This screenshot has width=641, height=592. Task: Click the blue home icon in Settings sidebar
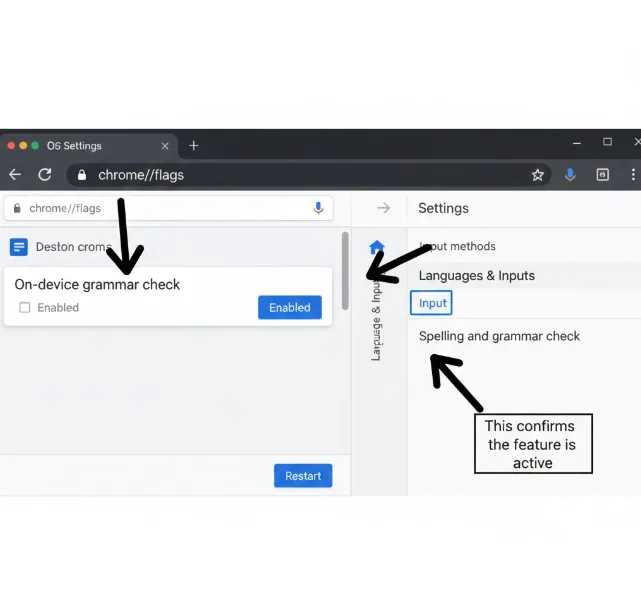coord(377,247)
